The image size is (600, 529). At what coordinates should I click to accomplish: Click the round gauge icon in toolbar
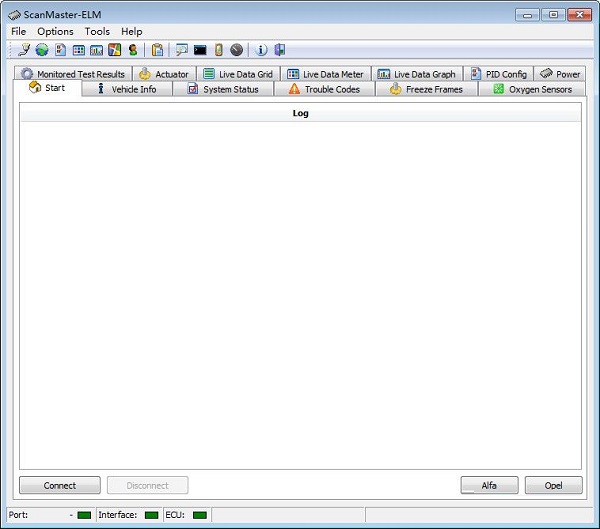tap(236, 50)
